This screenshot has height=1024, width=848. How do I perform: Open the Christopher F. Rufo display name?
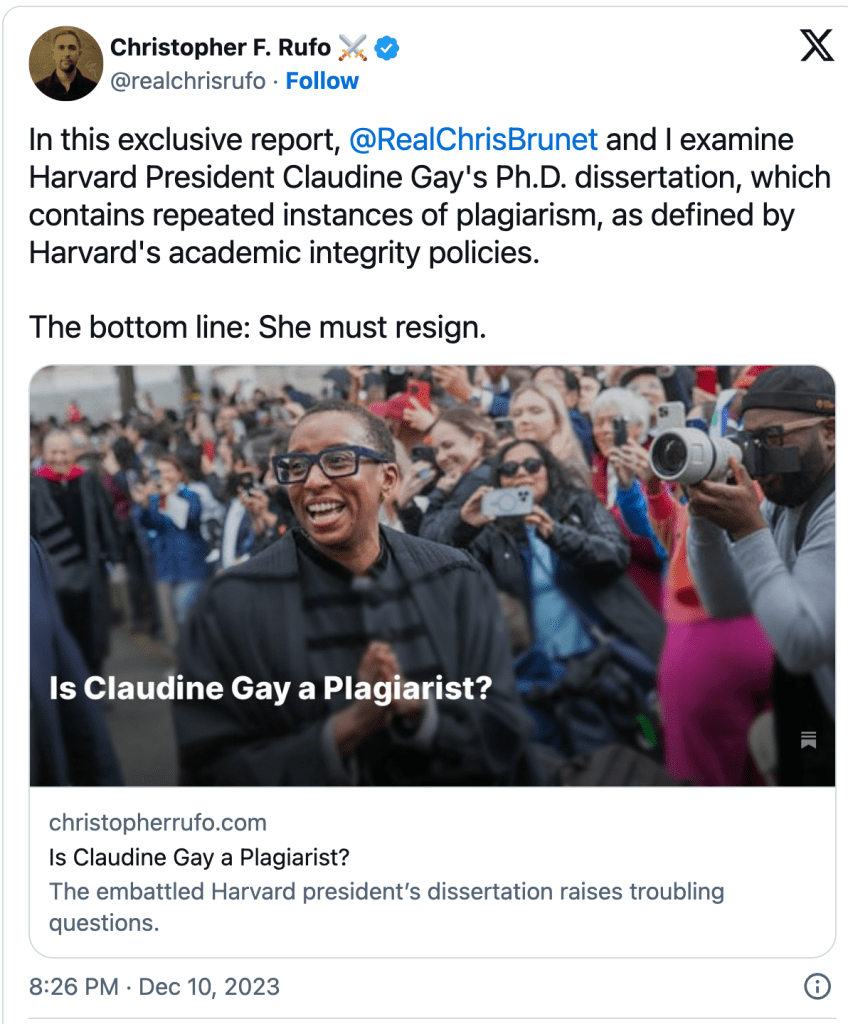coord(220,47)
